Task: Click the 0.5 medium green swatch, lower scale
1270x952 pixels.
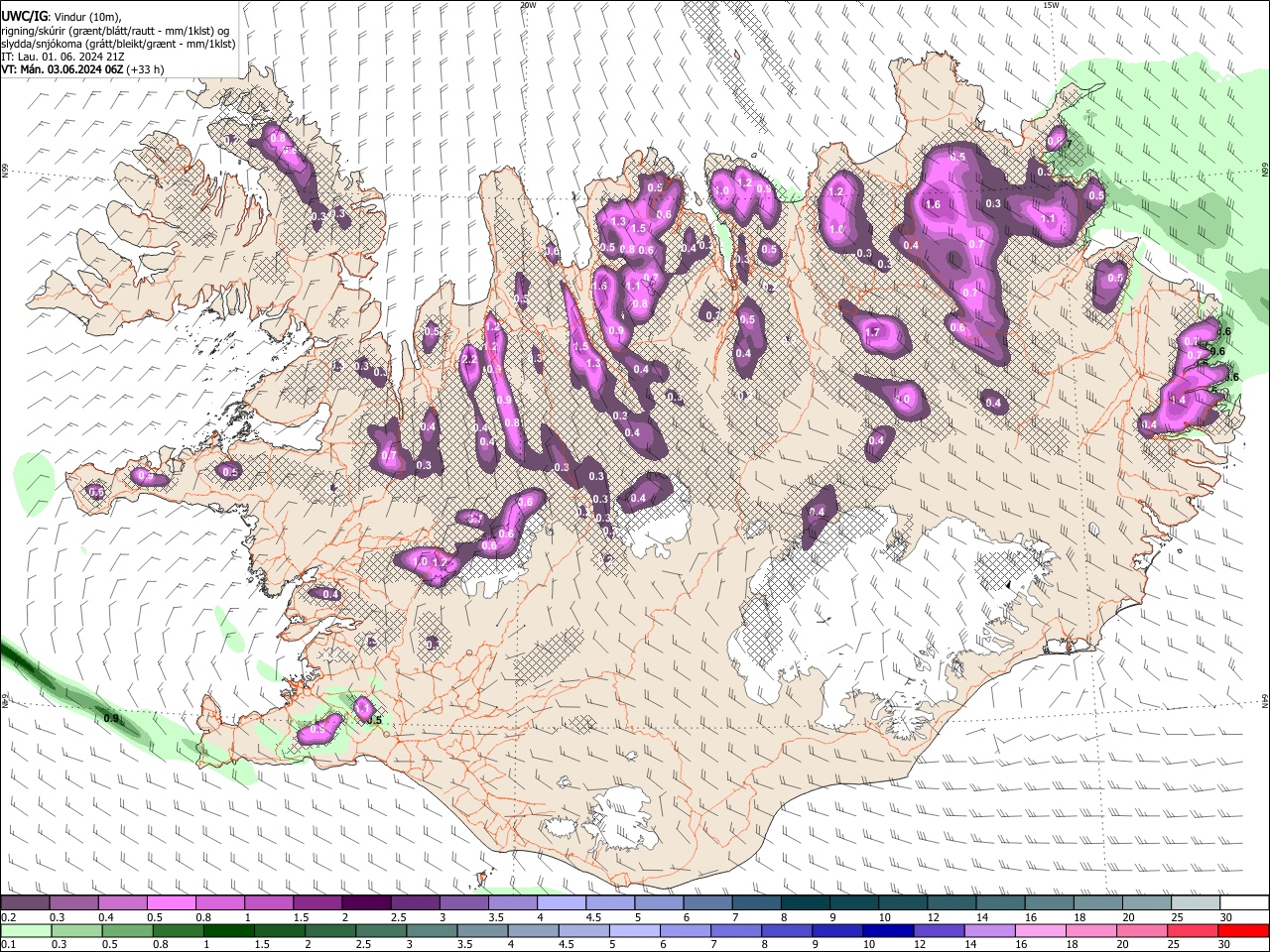Action: tap(127, 930)
